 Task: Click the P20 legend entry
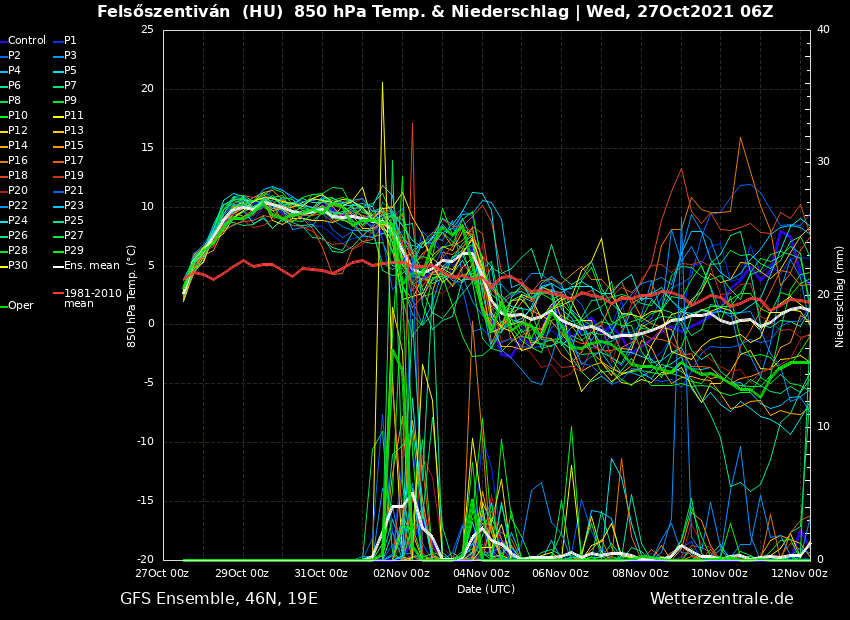click(18, 191)
